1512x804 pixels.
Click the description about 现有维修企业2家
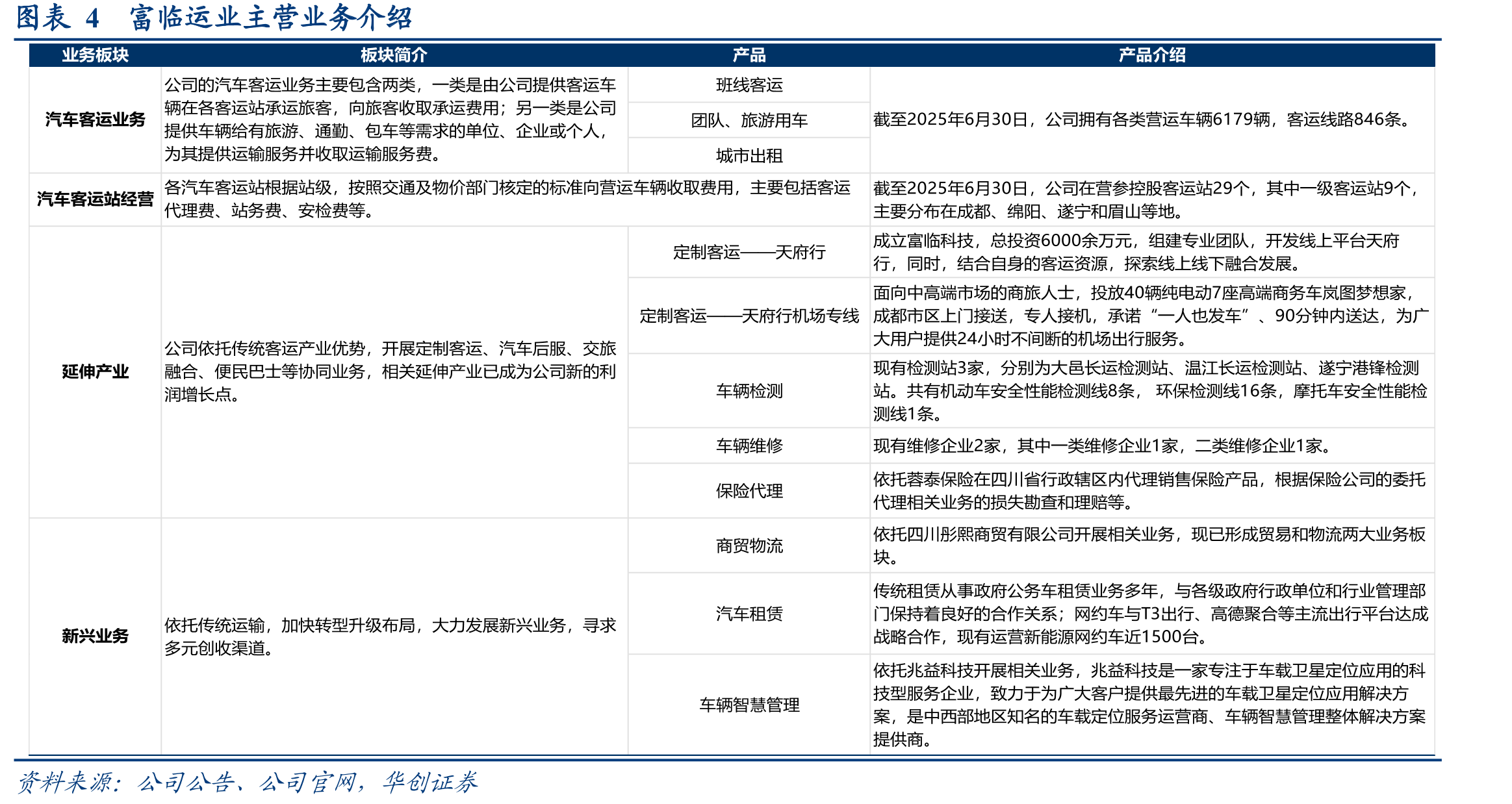click(x=1106, y=446)
